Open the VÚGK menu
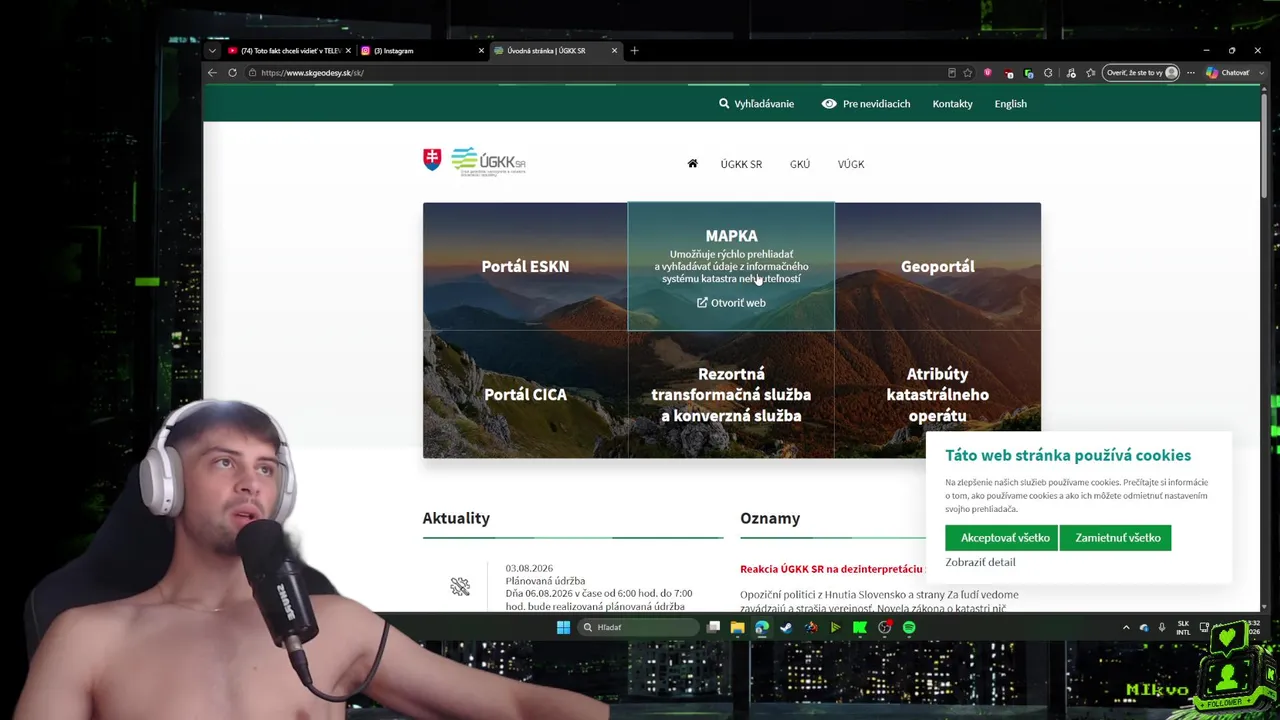This screenshot has height=720, width=1280. point(851,164)
